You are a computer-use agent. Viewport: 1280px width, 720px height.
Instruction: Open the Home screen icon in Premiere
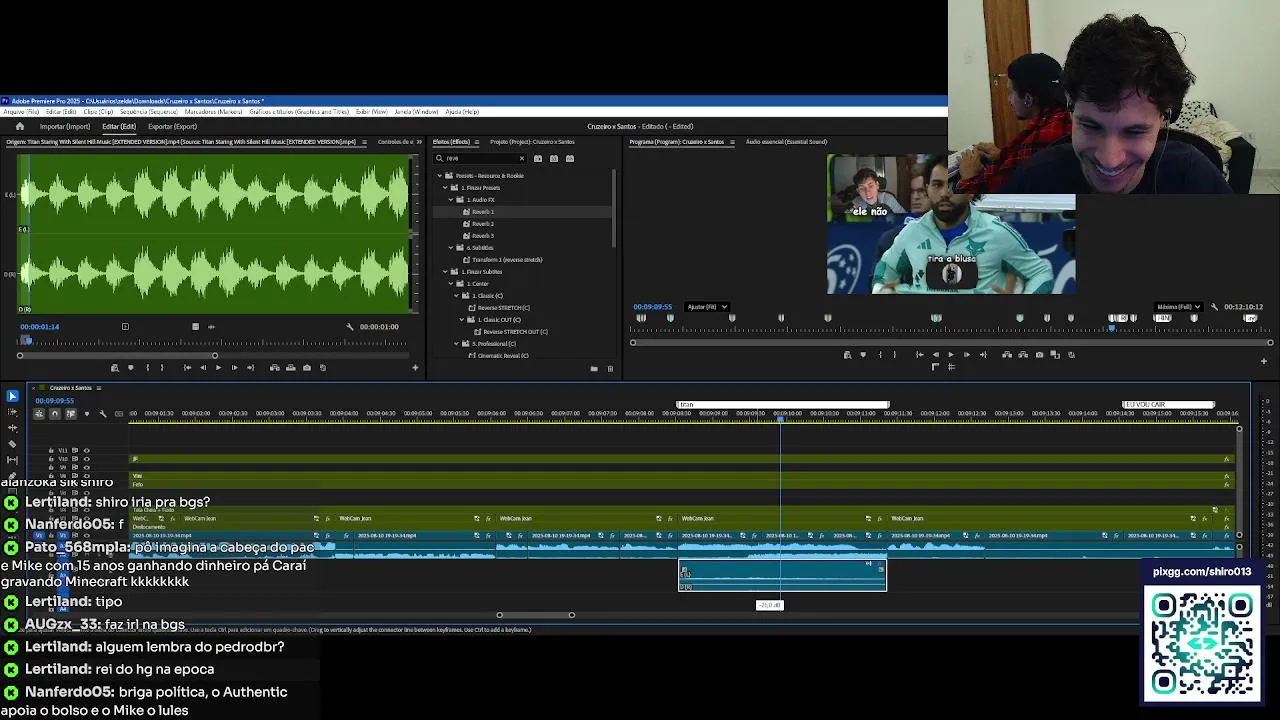pyautogui.click(x=20, y=127)
